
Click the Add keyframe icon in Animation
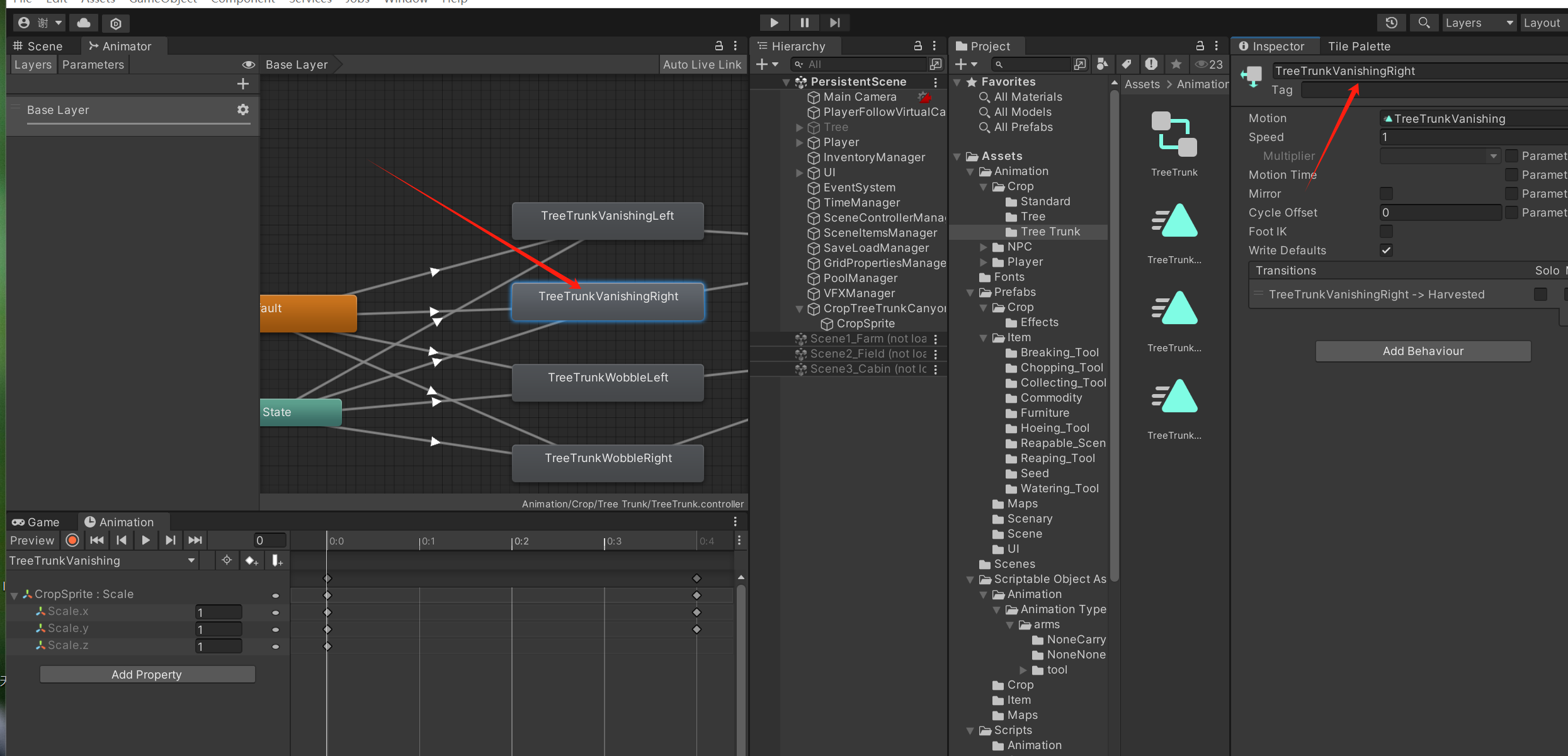(x=251, y=560)
